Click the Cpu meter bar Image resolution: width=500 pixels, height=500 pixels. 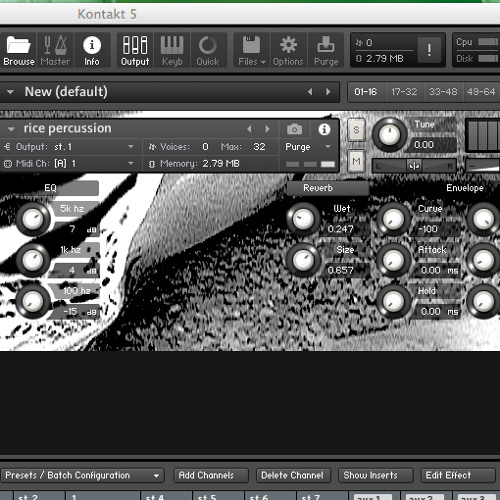488,42
